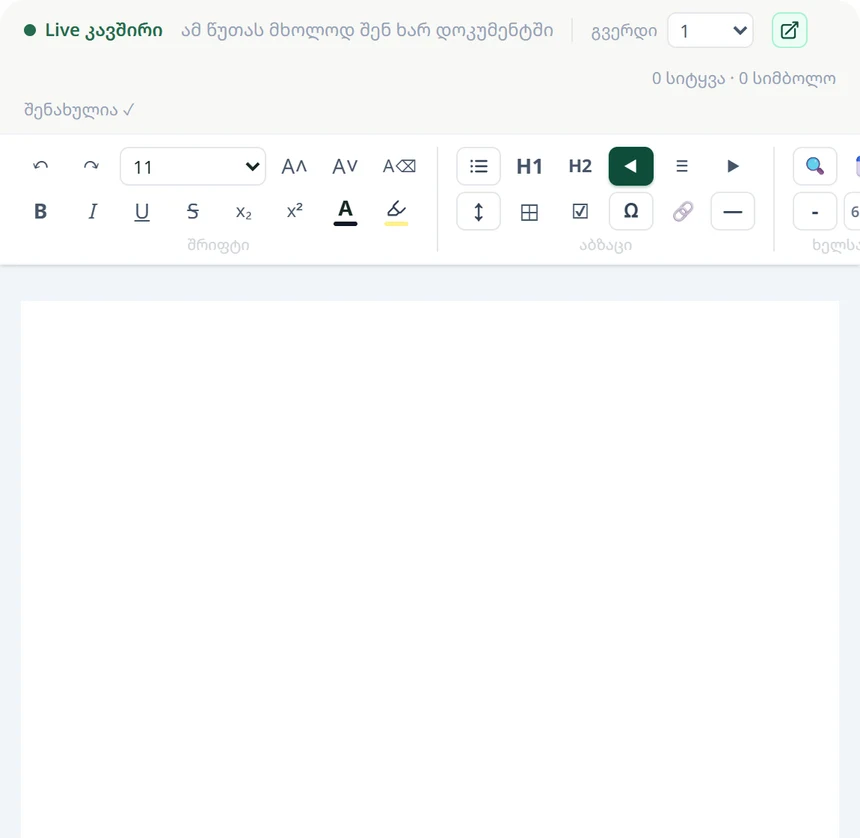Open the font size dropdown showing 11
The image size is (860, 838).
(x=193, y=166)
